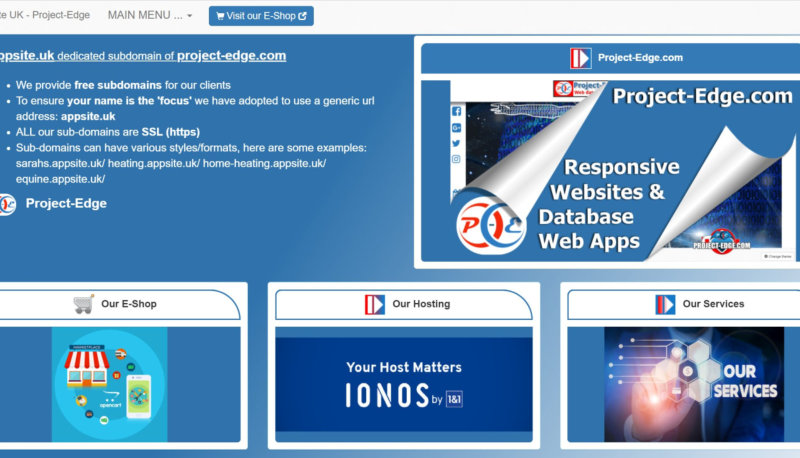
Task: Click the shopping cart icon beside Our E-Shop
Action: [x=84, y=304]
